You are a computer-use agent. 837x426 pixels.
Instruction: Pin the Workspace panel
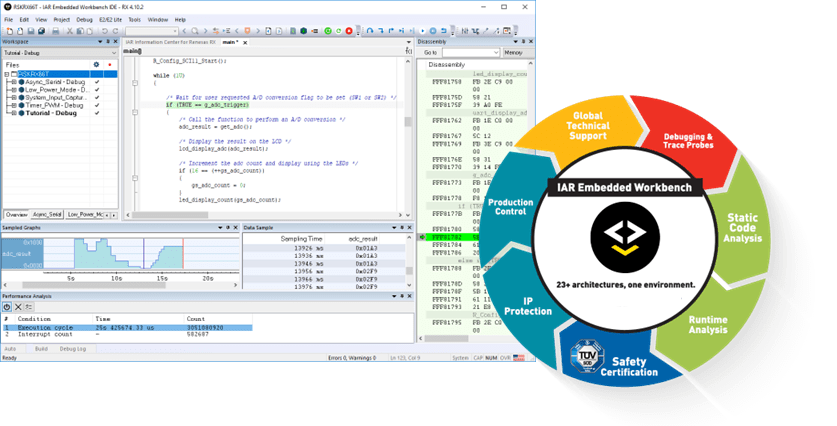click(108, 42)
